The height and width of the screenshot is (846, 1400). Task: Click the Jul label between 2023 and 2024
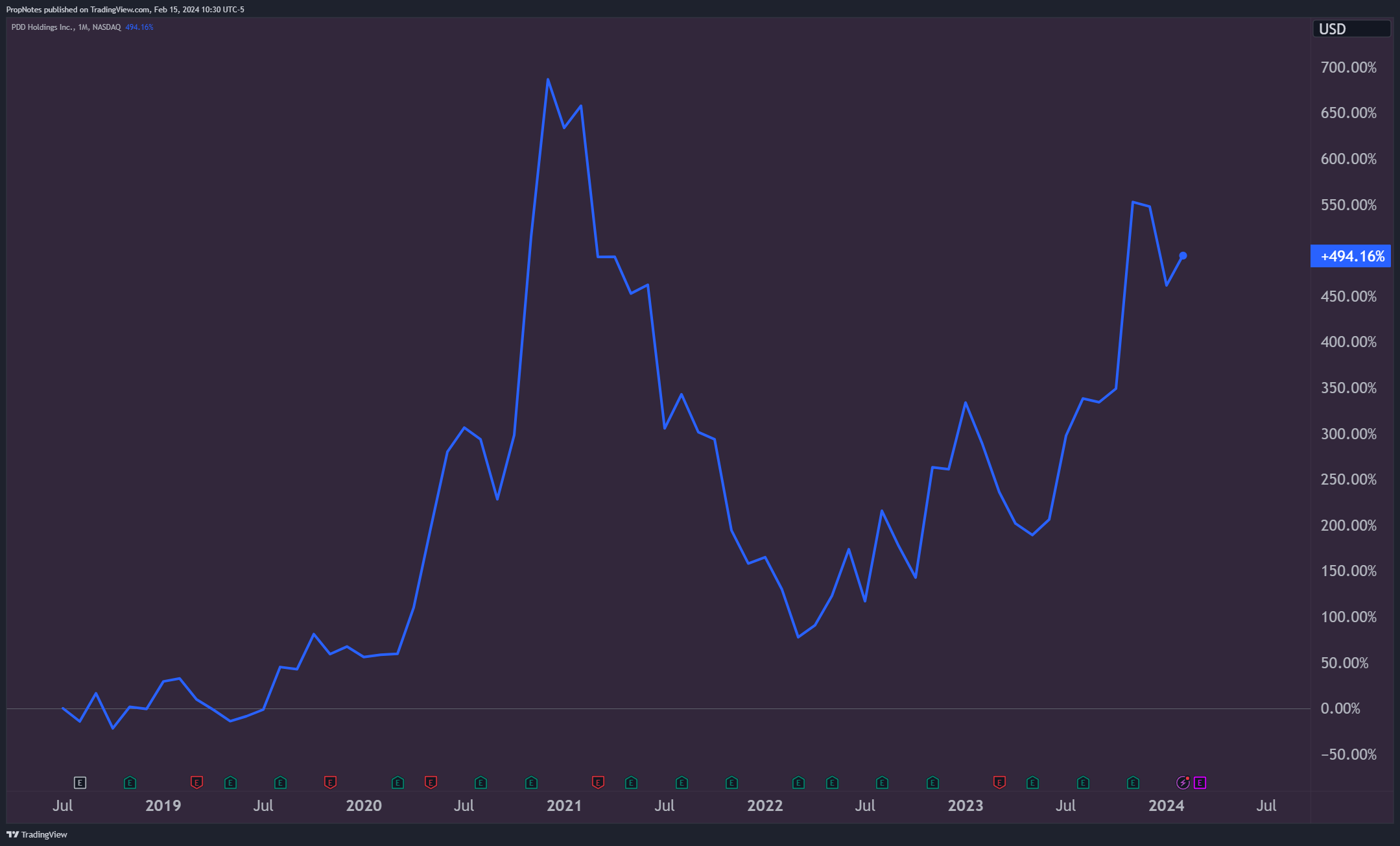point(1065,806)
